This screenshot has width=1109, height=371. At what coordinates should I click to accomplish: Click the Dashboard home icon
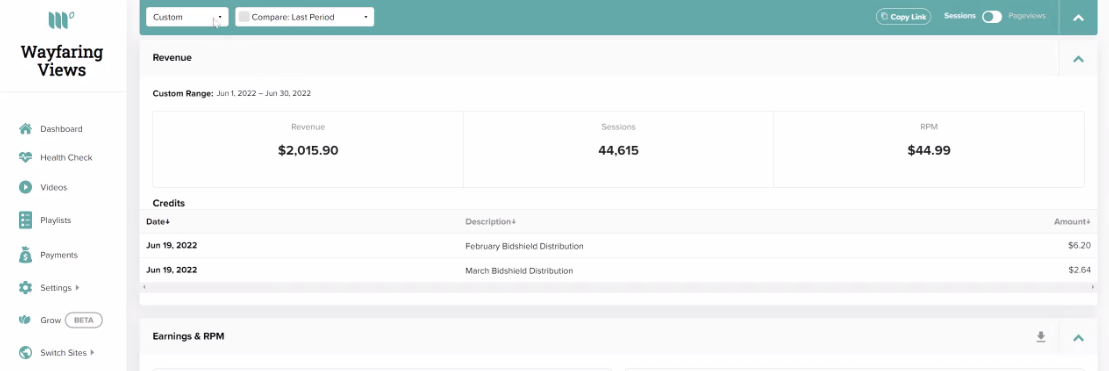coord(25,129)
